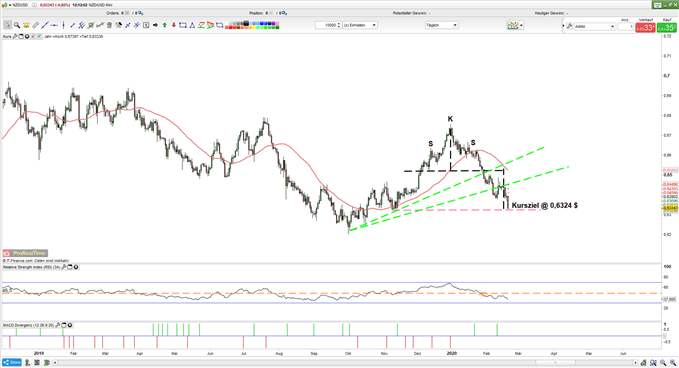Adjust quantity using the 10000 stepper arrows

click(x=339, y=25)
